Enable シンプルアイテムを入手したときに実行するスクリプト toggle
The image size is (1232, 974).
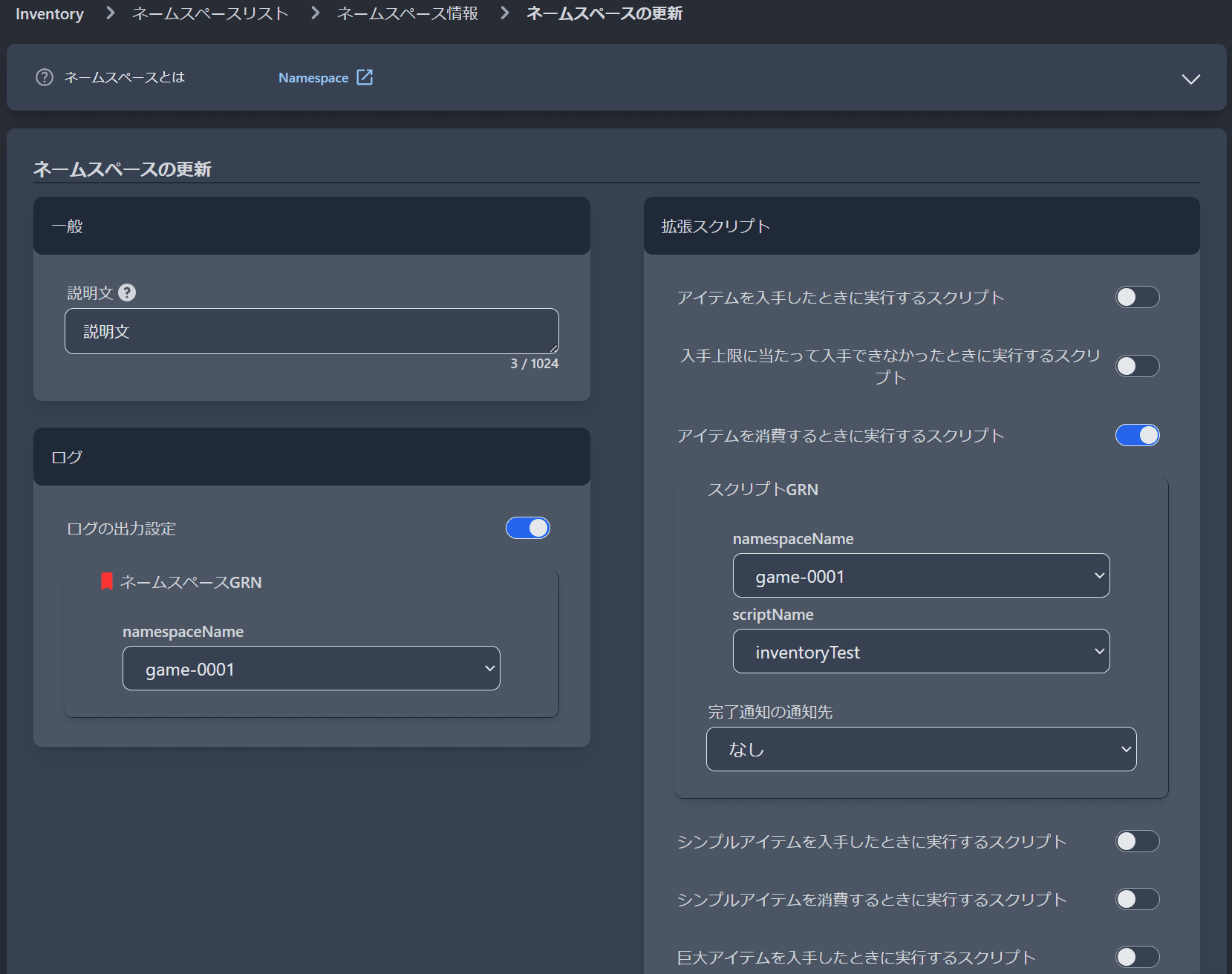click(x=1137, y=841)
